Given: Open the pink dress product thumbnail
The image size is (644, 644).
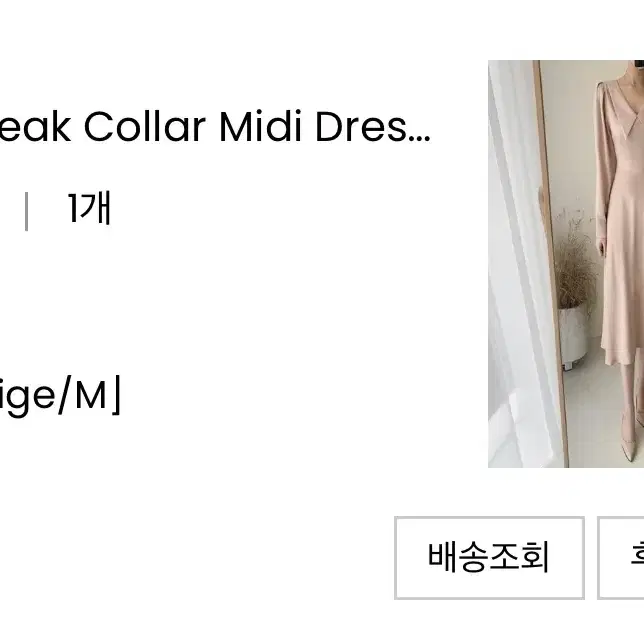Looking at the screenshot, I should pos(566,264).
